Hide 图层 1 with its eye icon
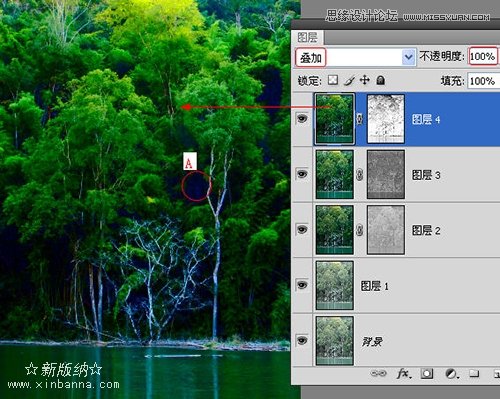500x399 pixels. 302,285
